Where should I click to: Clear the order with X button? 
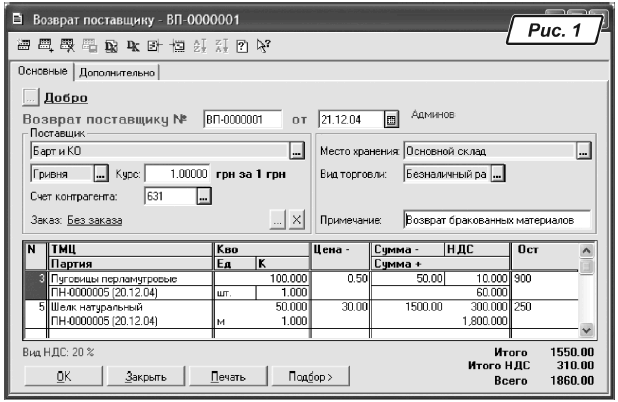296,219
